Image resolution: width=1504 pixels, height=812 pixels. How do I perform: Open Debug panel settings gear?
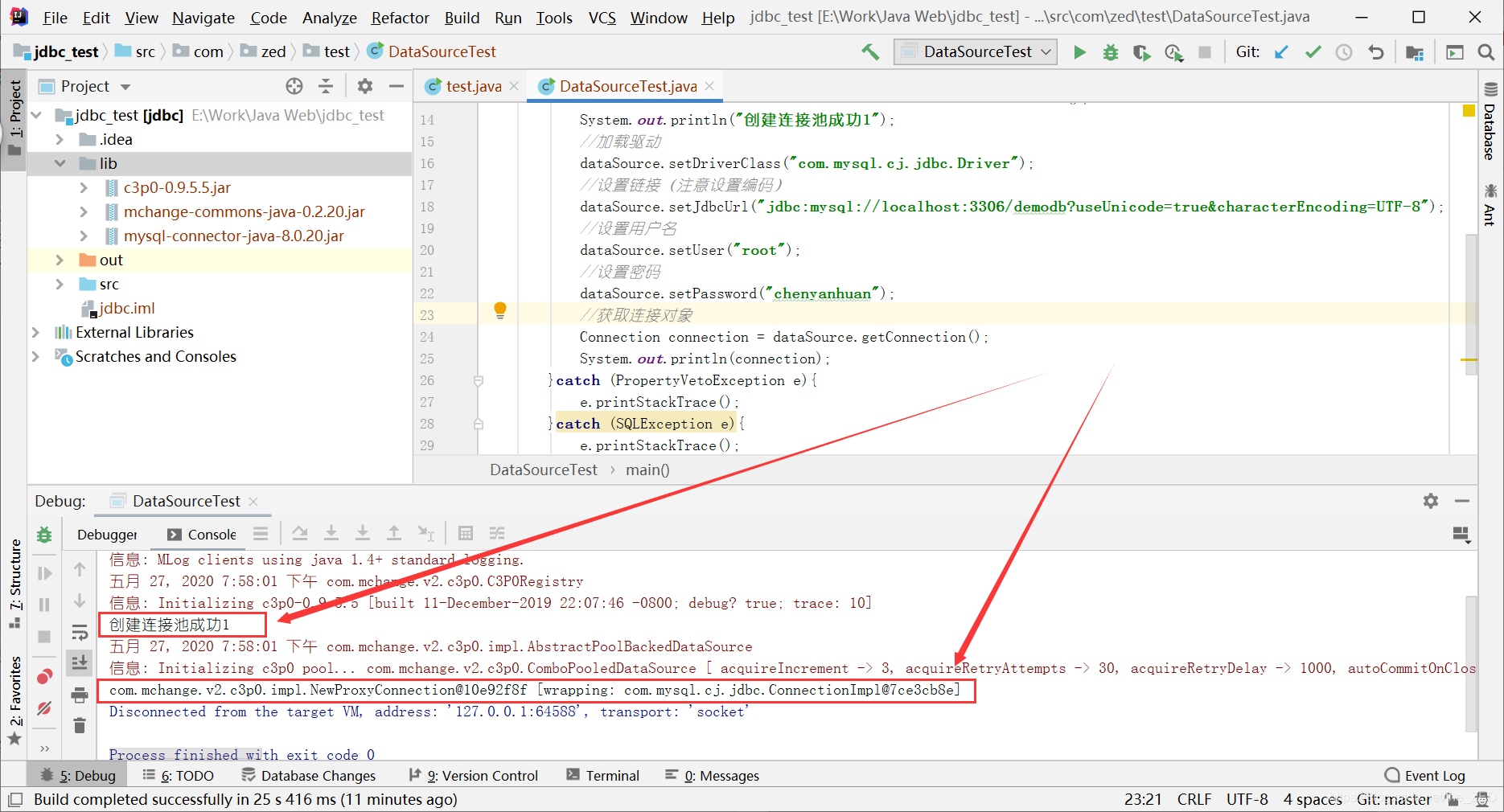[x=1431, y=501]
